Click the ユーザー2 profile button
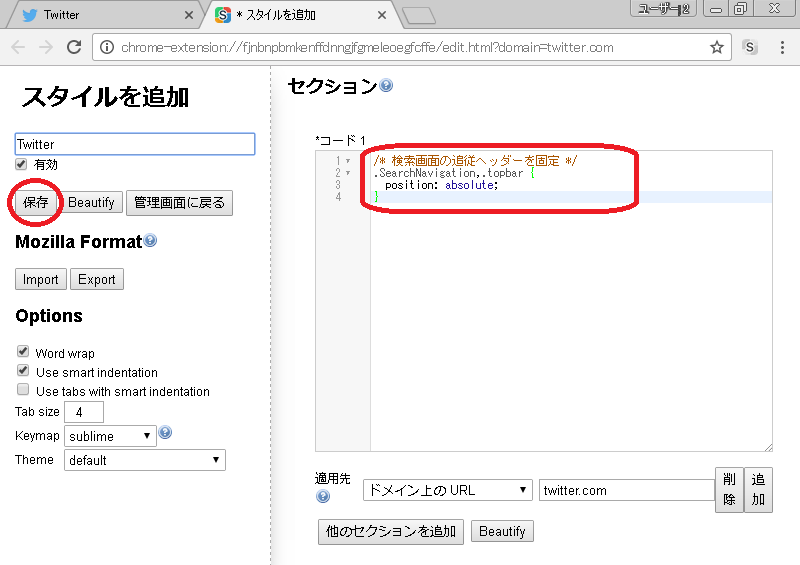This screenshot has width=800, height=565. pos(663,9)
